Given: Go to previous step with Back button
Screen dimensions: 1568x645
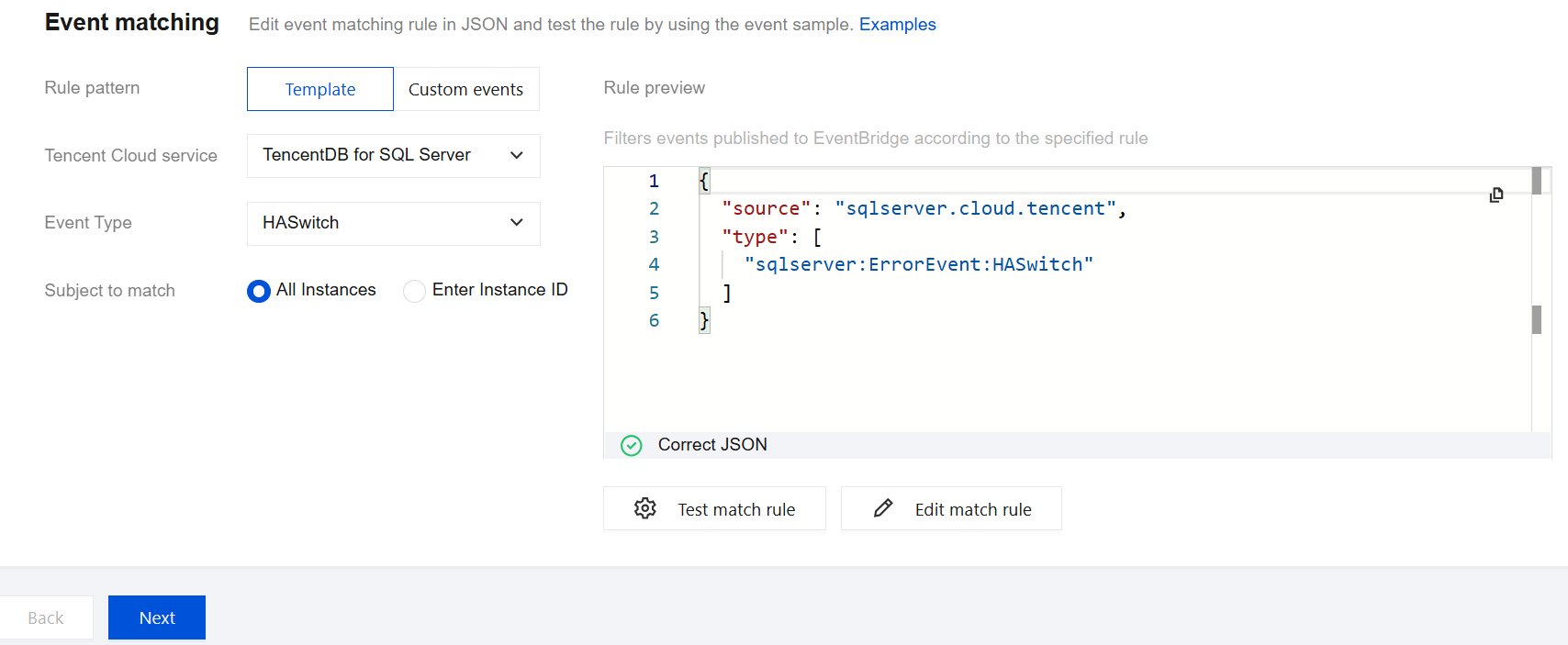Looking at the screenshot, I should tap(46, 617).
